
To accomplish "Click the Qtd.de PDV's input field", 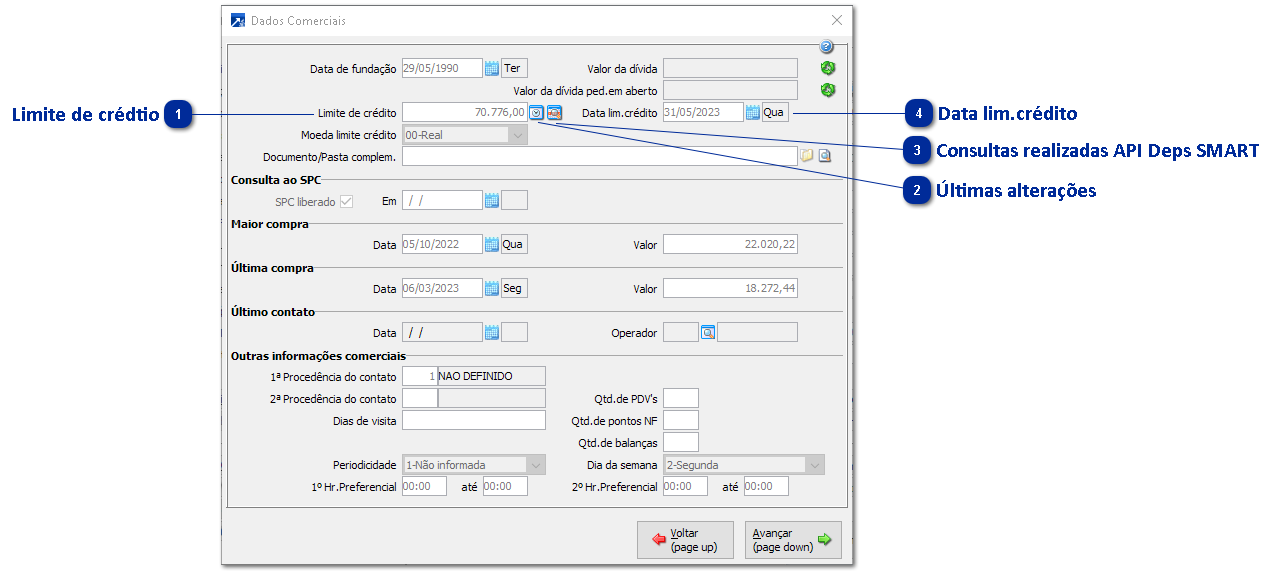I will (x=680, y=398).
